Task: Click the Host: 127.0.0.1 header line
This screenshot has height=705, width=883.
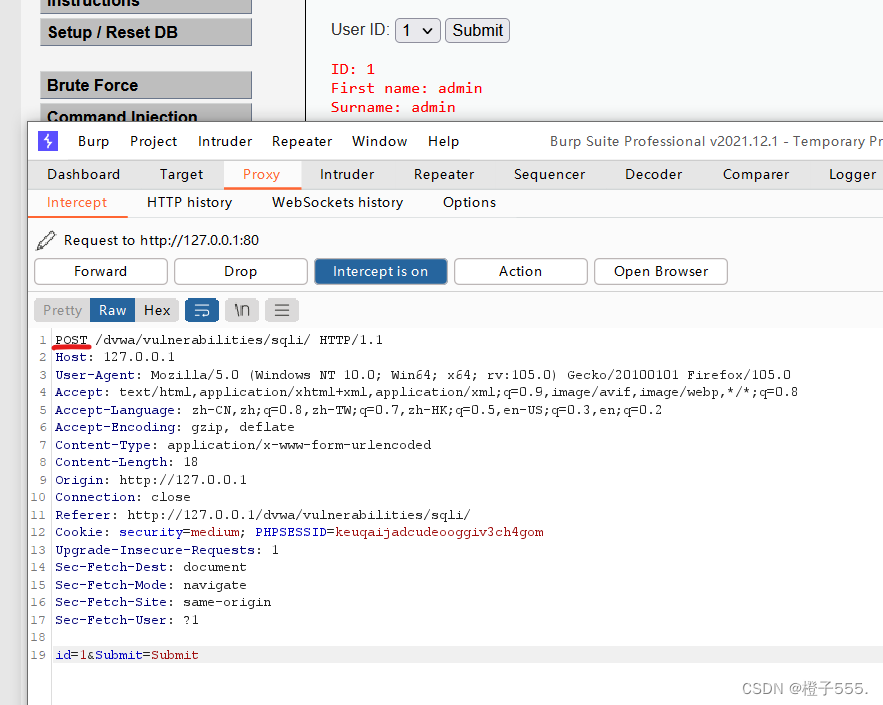Action: pos(115,357)
